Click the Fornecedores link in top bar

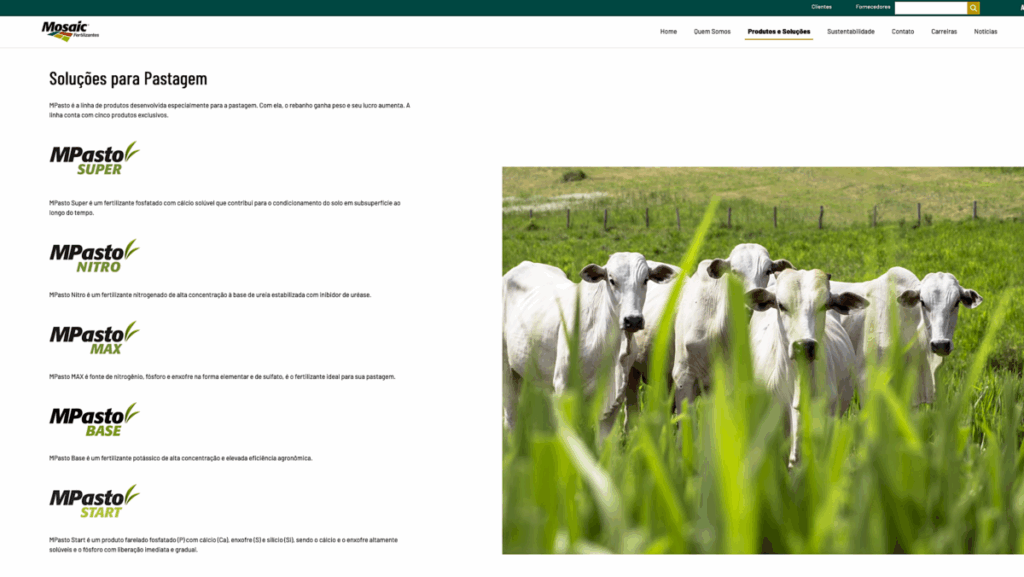[873, 7]
